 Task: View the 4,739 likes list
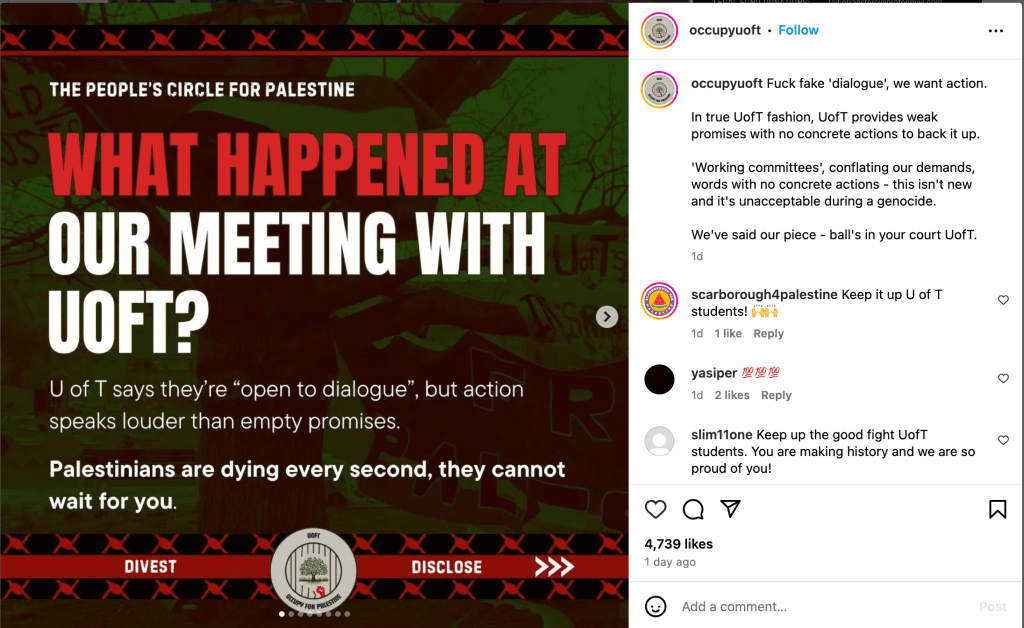[679, 544]
